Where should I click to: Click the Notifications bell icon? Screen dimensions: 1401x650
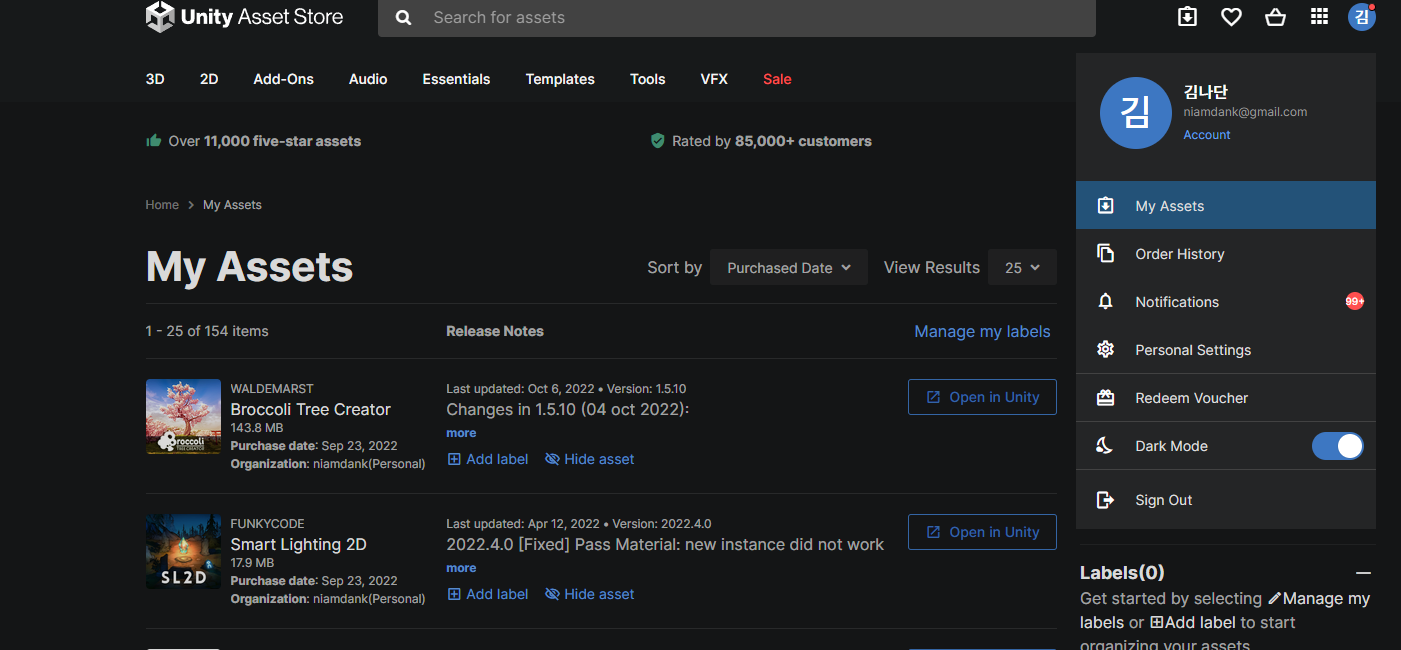1105,301
